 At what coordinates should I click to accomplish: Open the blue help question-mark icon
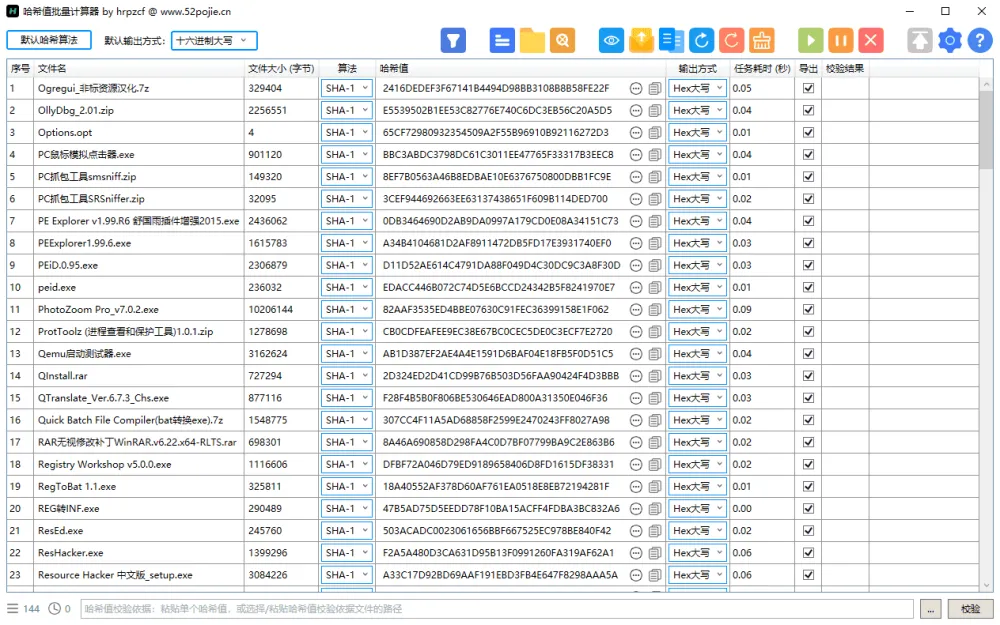979,40
